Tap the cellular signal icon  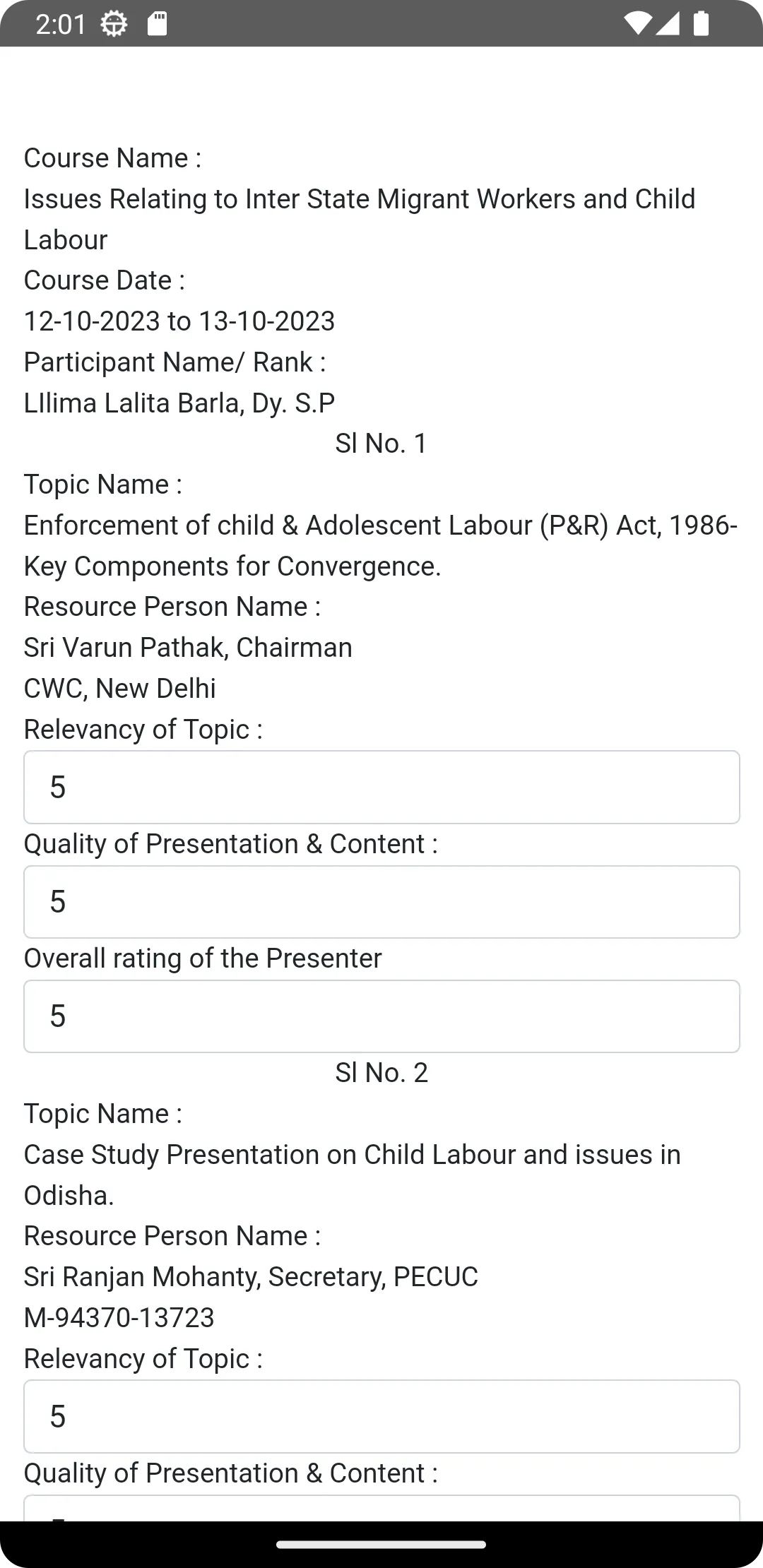click(668, 23)
